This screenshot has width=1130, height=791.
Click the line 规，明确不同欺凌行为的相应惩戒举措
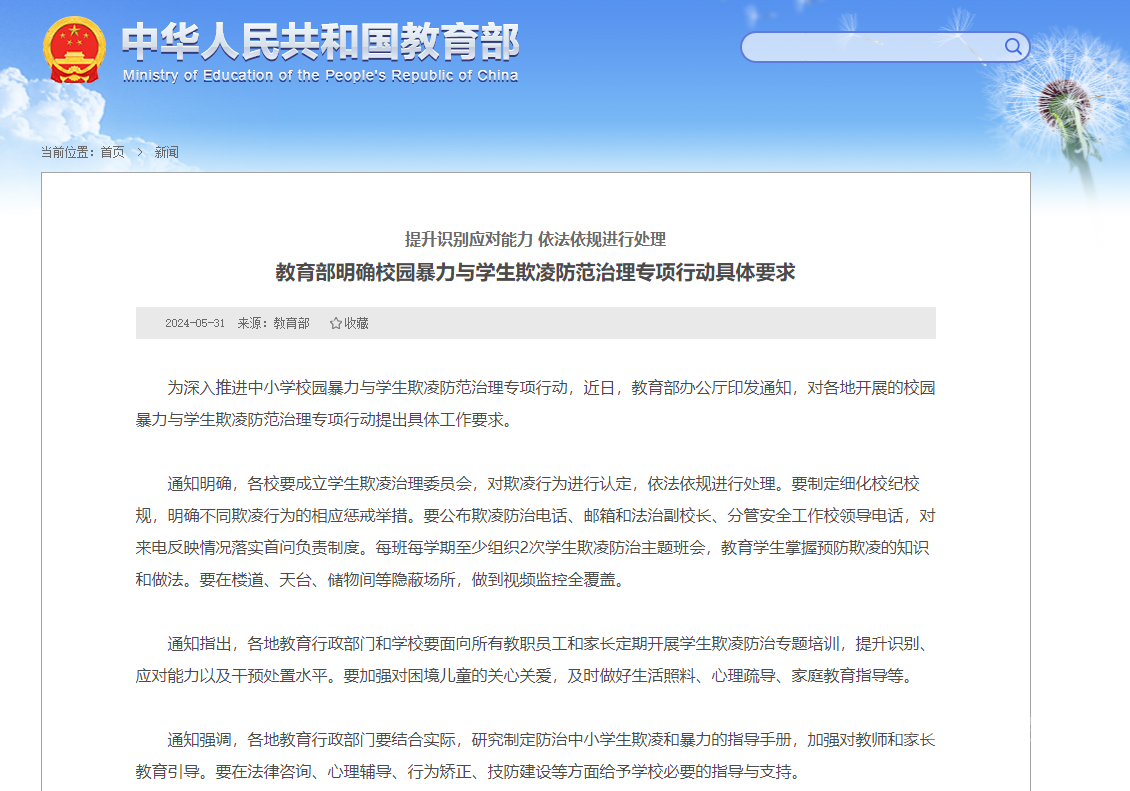[x=535, y=516]
